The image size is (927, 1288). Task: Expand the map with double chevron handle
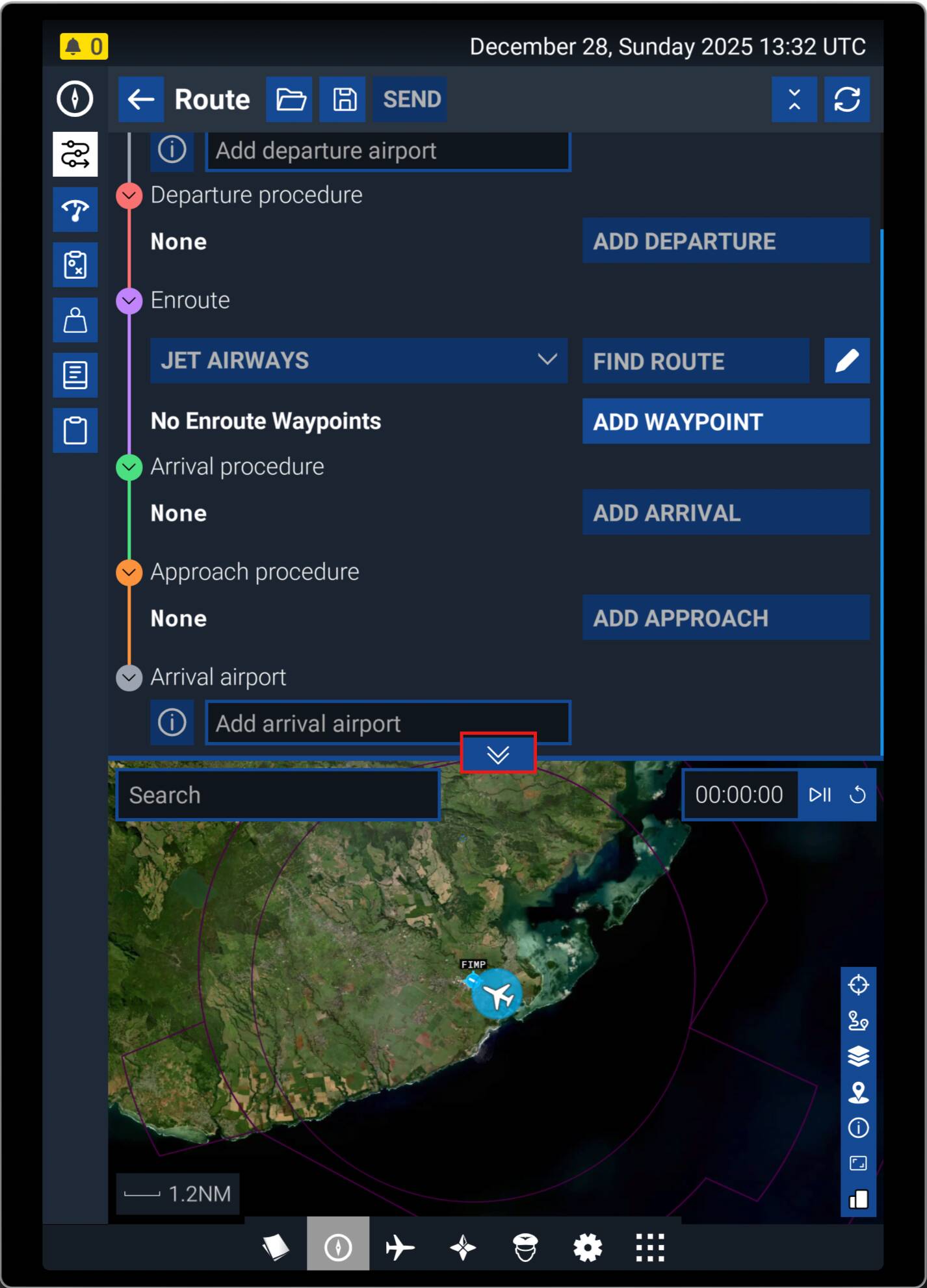499,754
